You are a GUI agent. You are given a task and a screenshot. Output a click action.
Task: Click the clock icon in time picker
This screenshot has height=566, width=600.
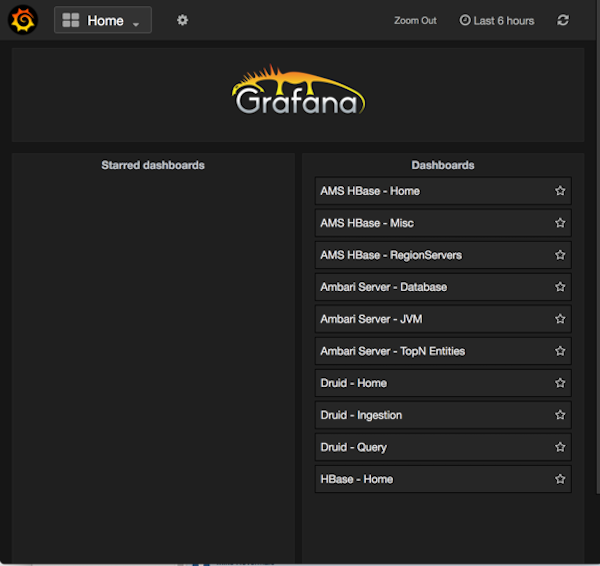click(465, 21)
